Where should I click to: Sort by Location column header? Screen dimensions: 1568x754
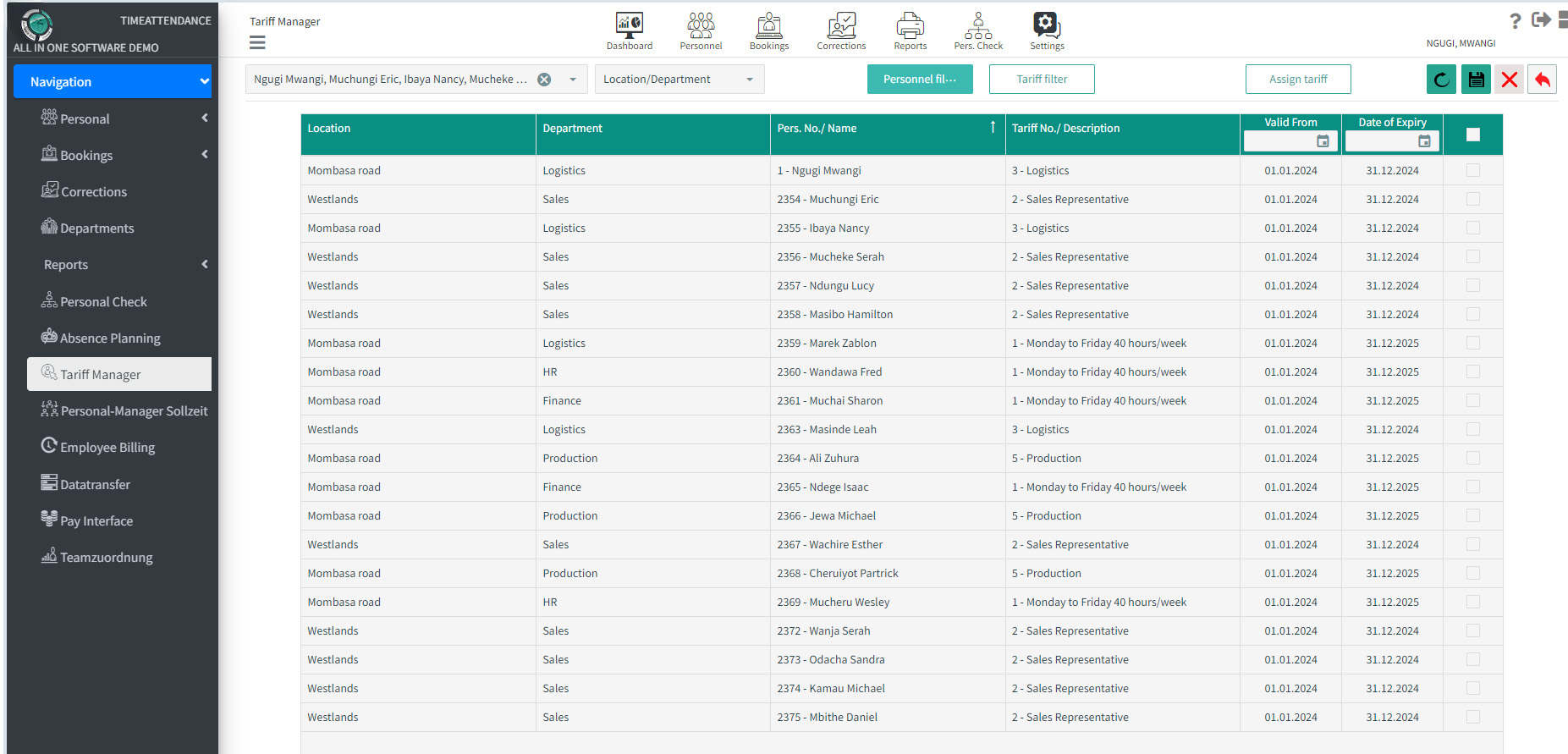418,135
